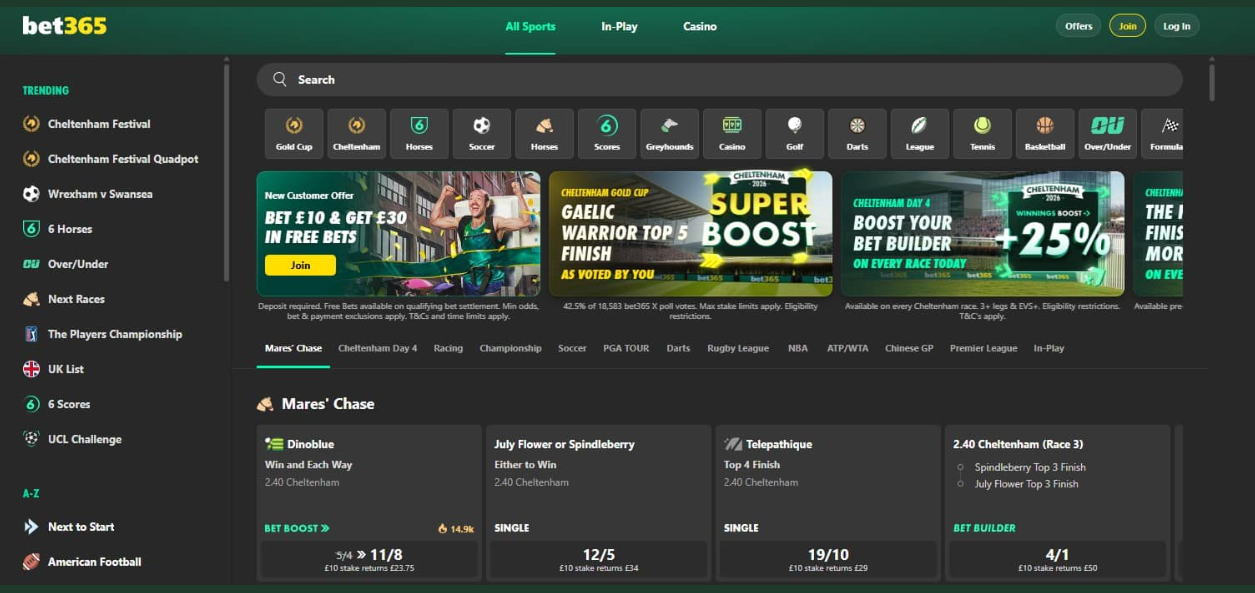Click the yellow Join button in the free bets banner
The width and height of the screenshot is (1255, 593).
[x=300, y=265]
